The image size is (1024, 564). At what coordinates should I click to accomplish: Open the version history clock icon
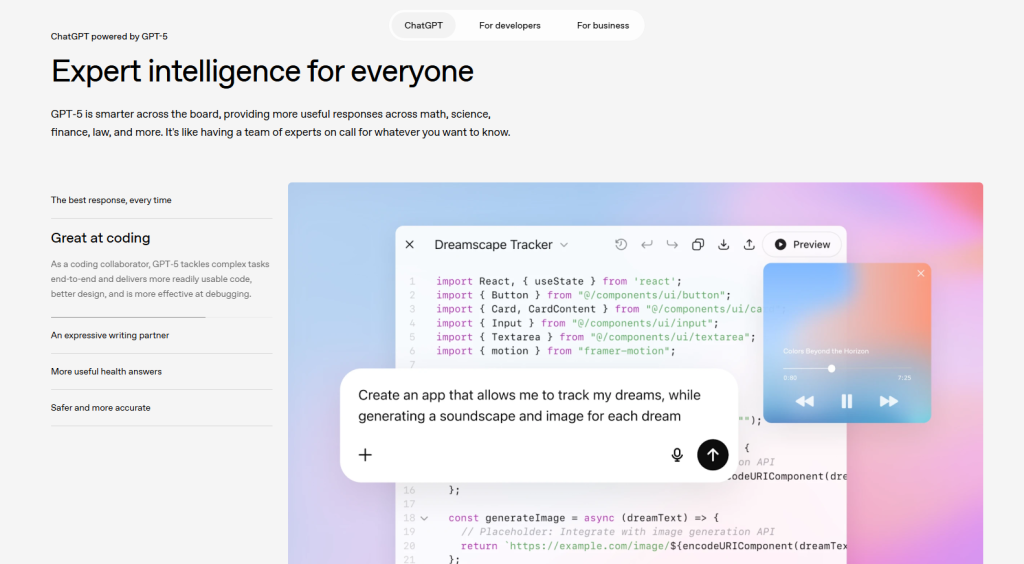click(620, 244)
